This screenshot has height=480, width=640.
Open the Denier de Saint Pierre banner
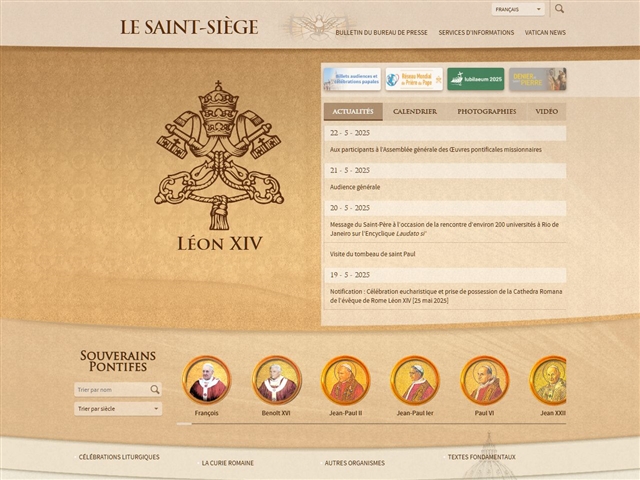click(x=538, y=79)
